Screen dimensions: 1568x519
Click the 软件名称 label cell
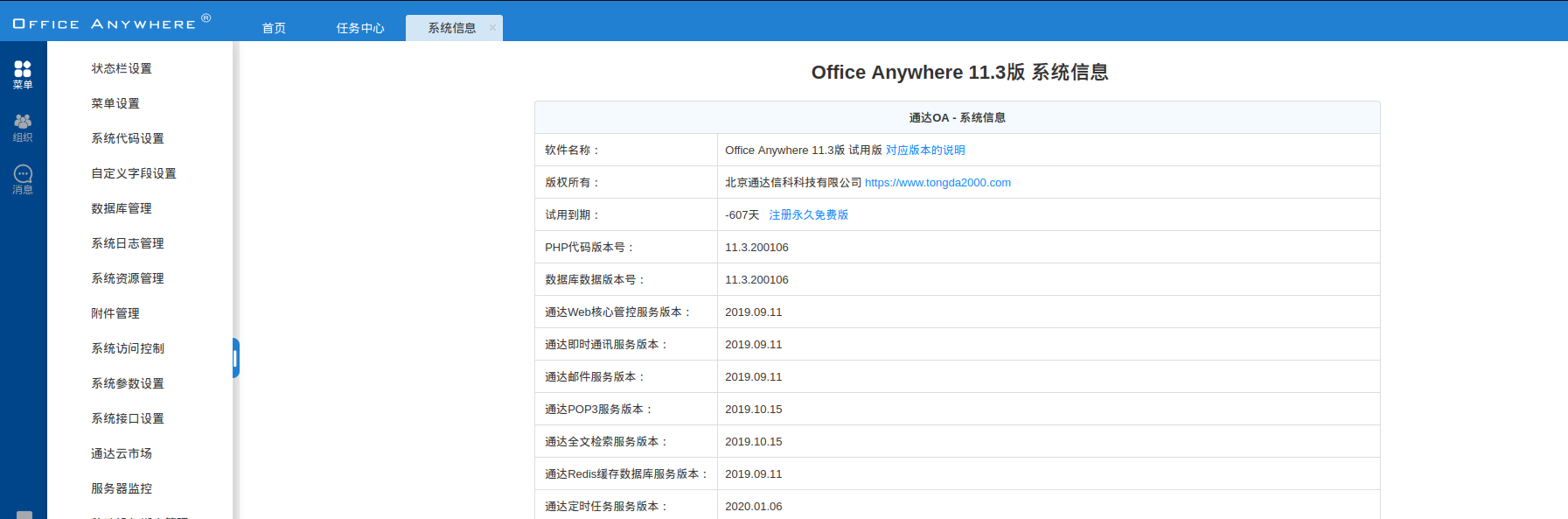[626, 150]
